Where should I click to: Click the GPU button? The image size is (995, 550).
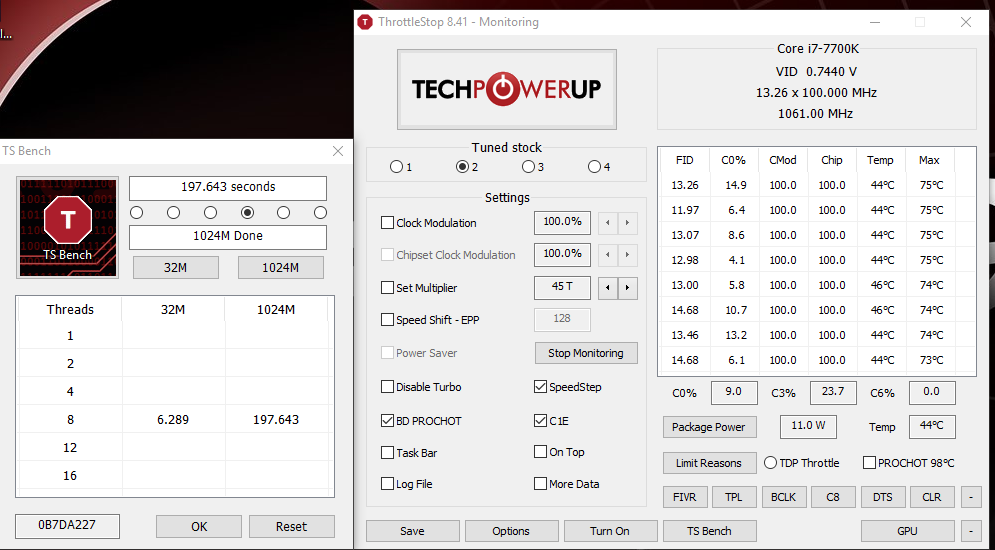pyautogui.click(x=907, y=531)
